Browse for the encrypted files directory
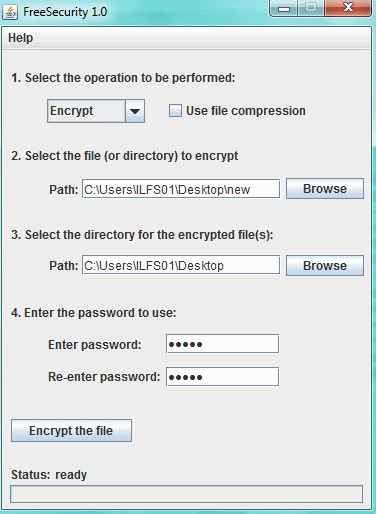The image size is (376, 514). [325, 266]
